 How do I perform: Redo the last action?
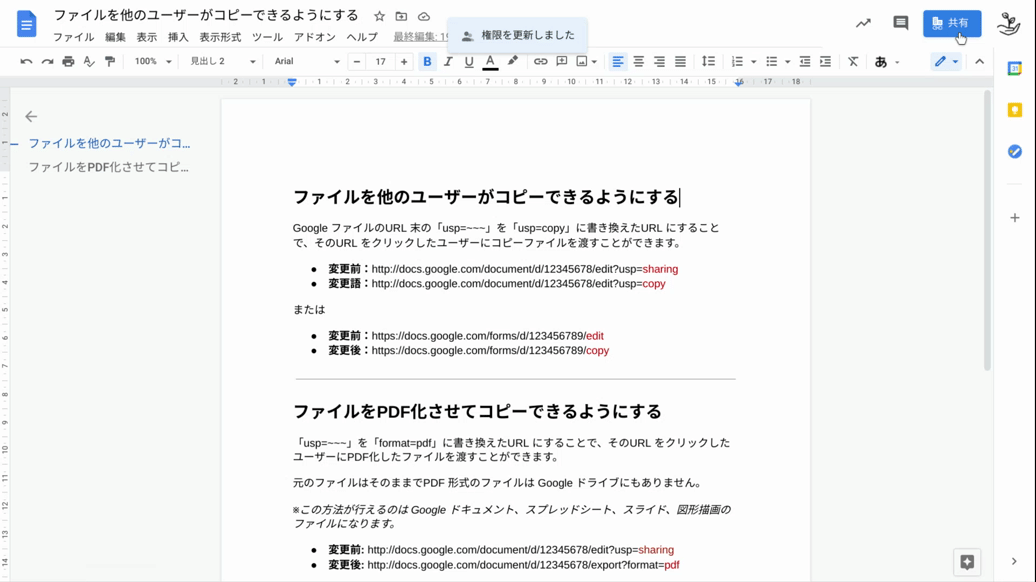48,61
